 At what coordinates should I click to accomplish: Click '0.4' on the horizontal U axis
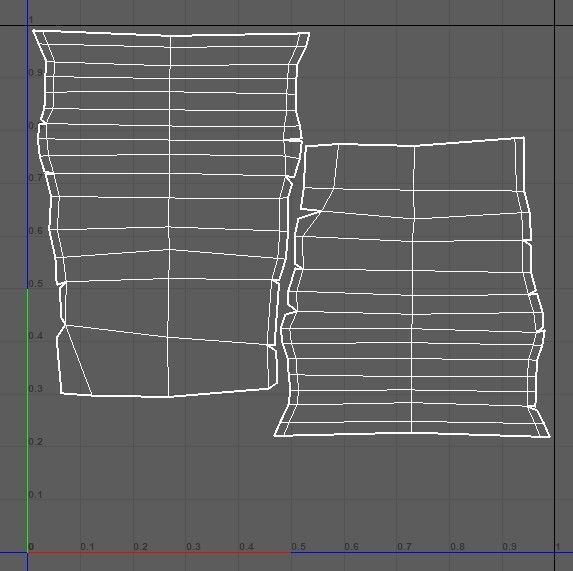pyautogui.click(x=246, y=547)
